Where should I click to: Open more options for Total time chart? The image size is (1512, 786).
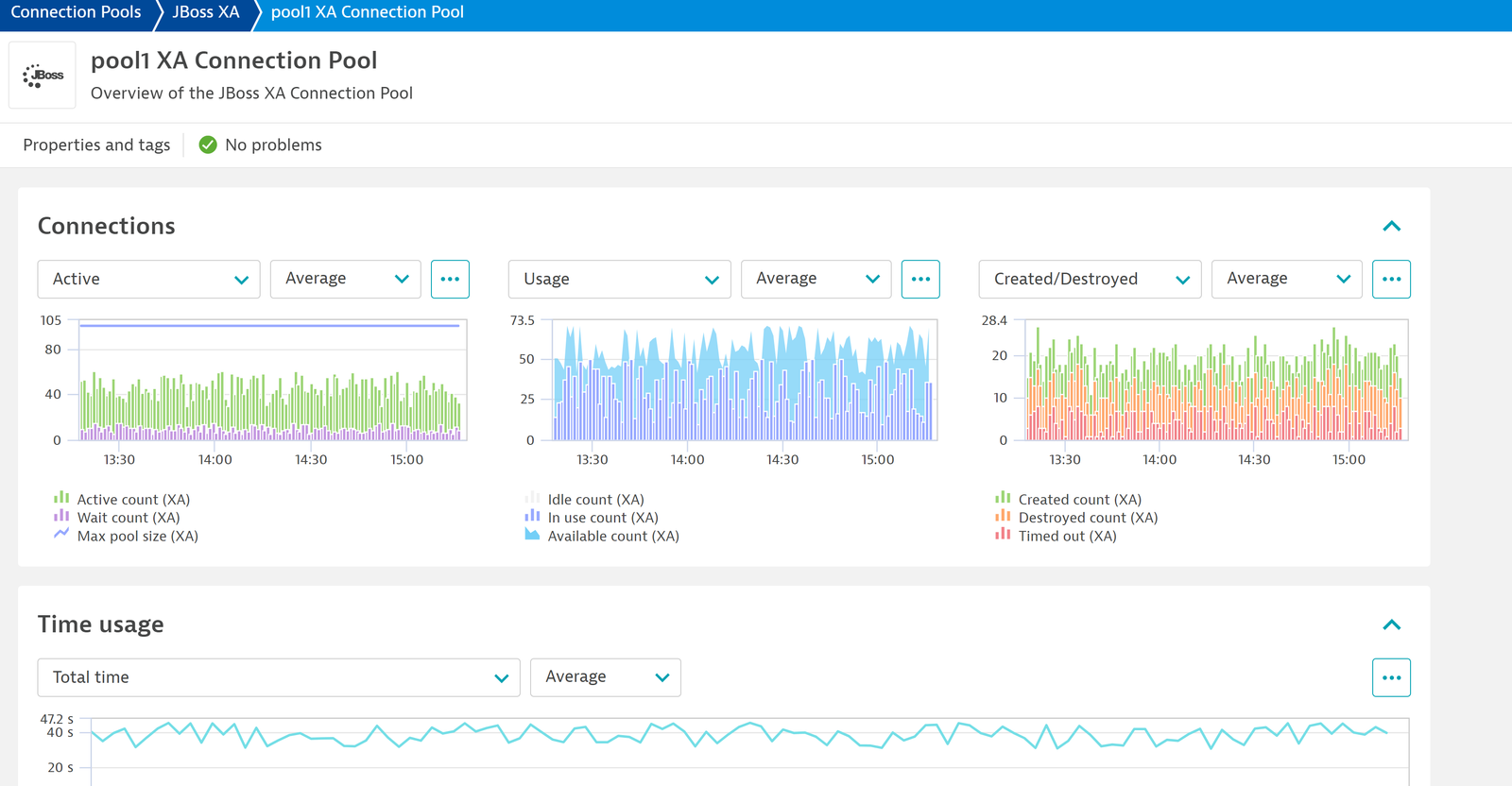pos(1391,677)
